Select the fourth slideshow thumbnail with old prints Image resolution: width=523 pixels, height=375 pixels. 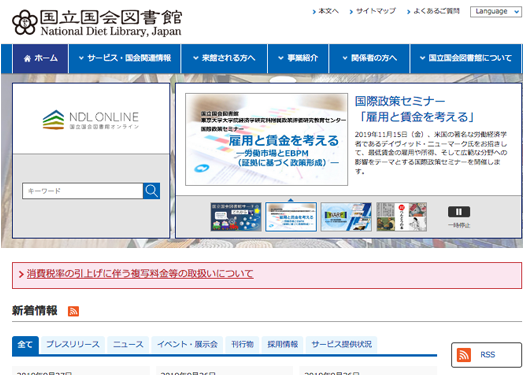coord(402,217)
